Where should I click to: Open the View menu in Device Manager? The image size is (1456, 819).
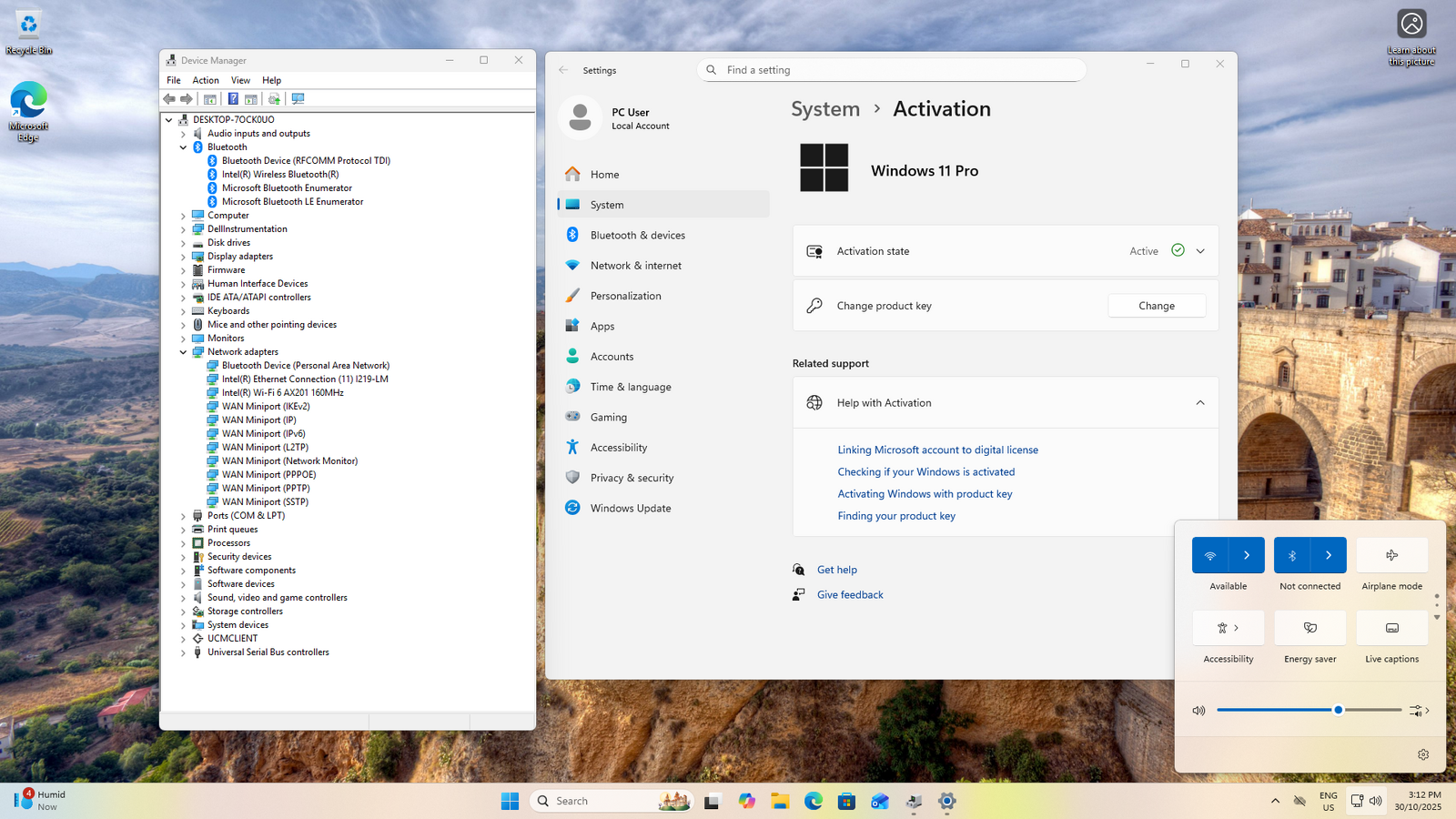pos(240,80)
